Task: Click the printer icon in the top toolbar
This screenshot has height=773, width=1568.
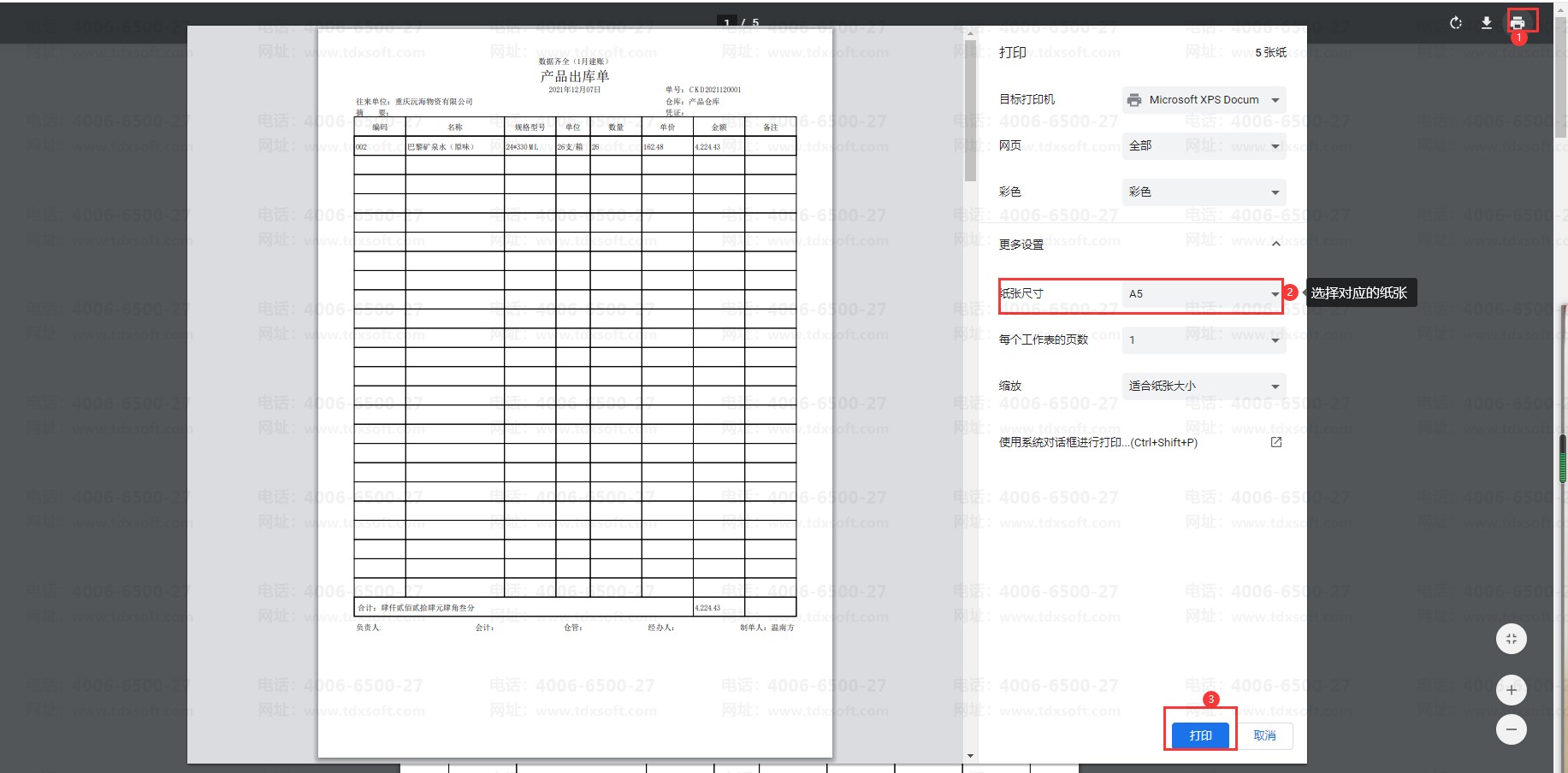Action: (1518, 23)
